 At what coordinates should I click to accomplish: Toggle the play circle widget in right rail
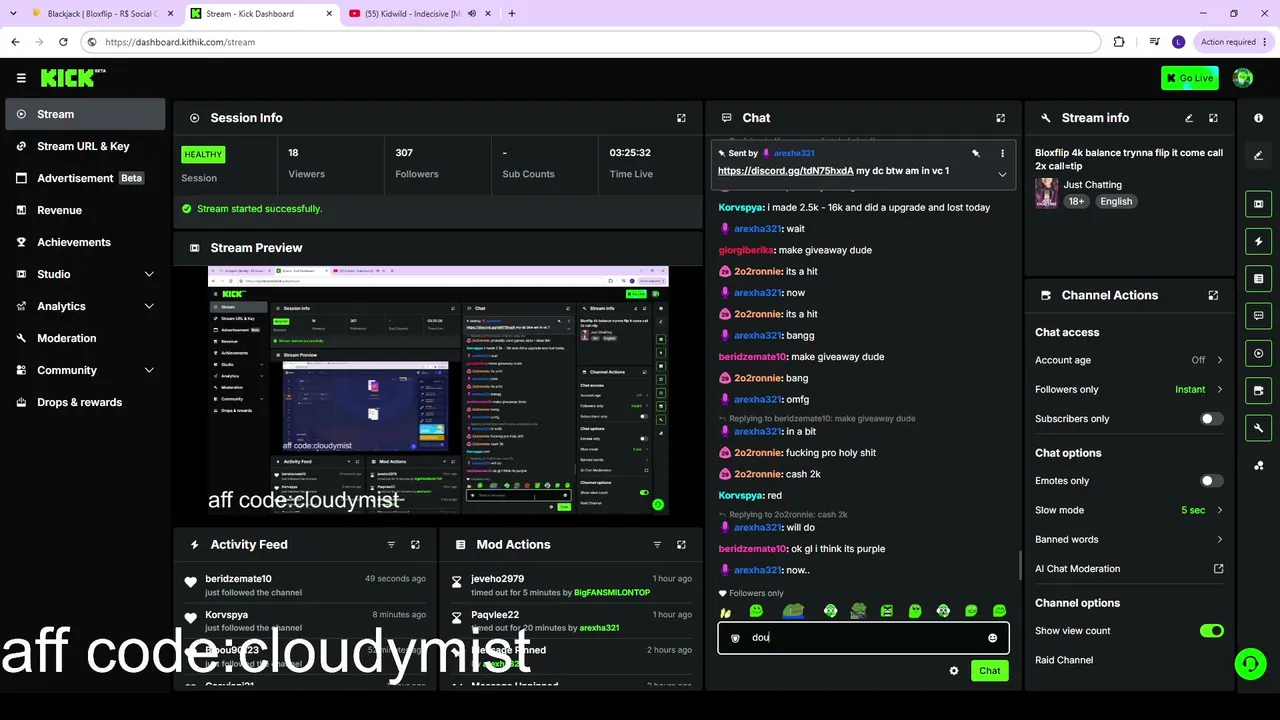click(x=1258, y=353)
